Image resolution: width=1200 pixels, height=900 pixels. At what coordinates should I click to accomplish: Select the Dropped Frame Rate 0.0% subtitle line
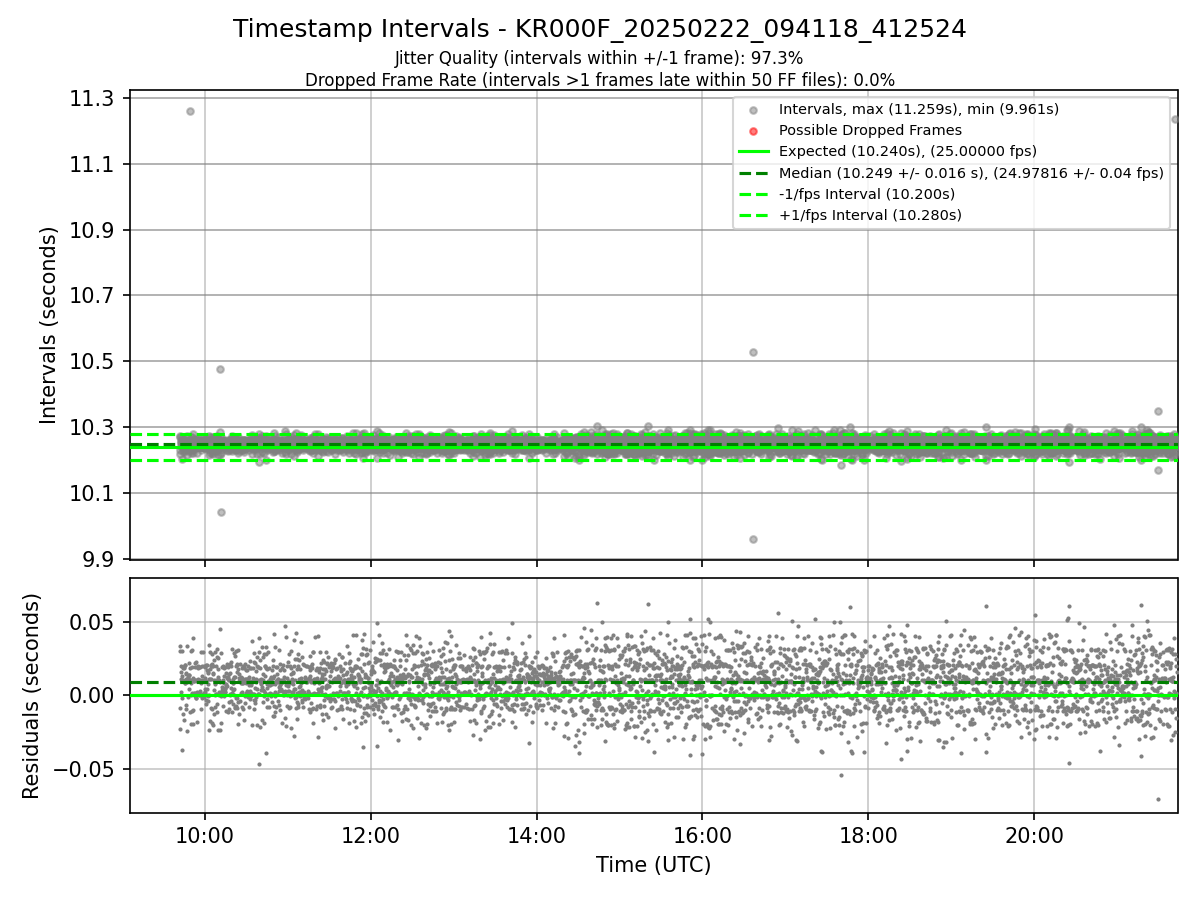[600, 80]
